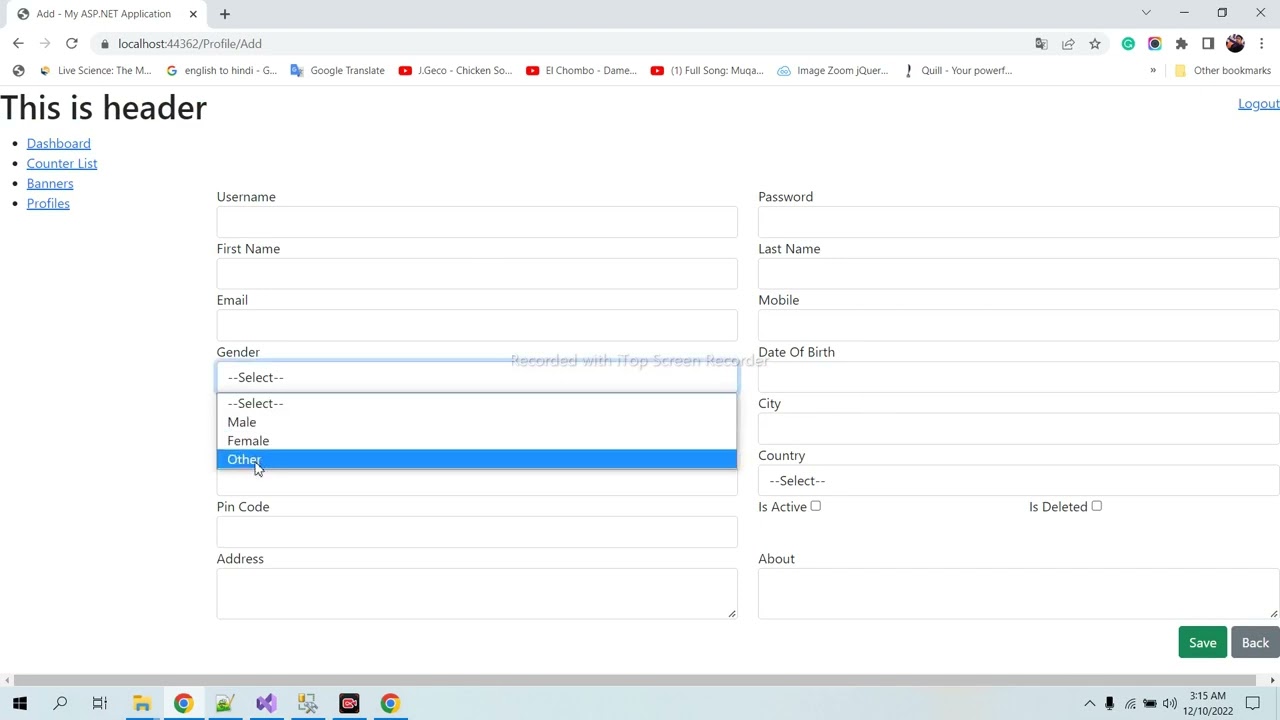Choose Male in Gender list

pos(477,422)
